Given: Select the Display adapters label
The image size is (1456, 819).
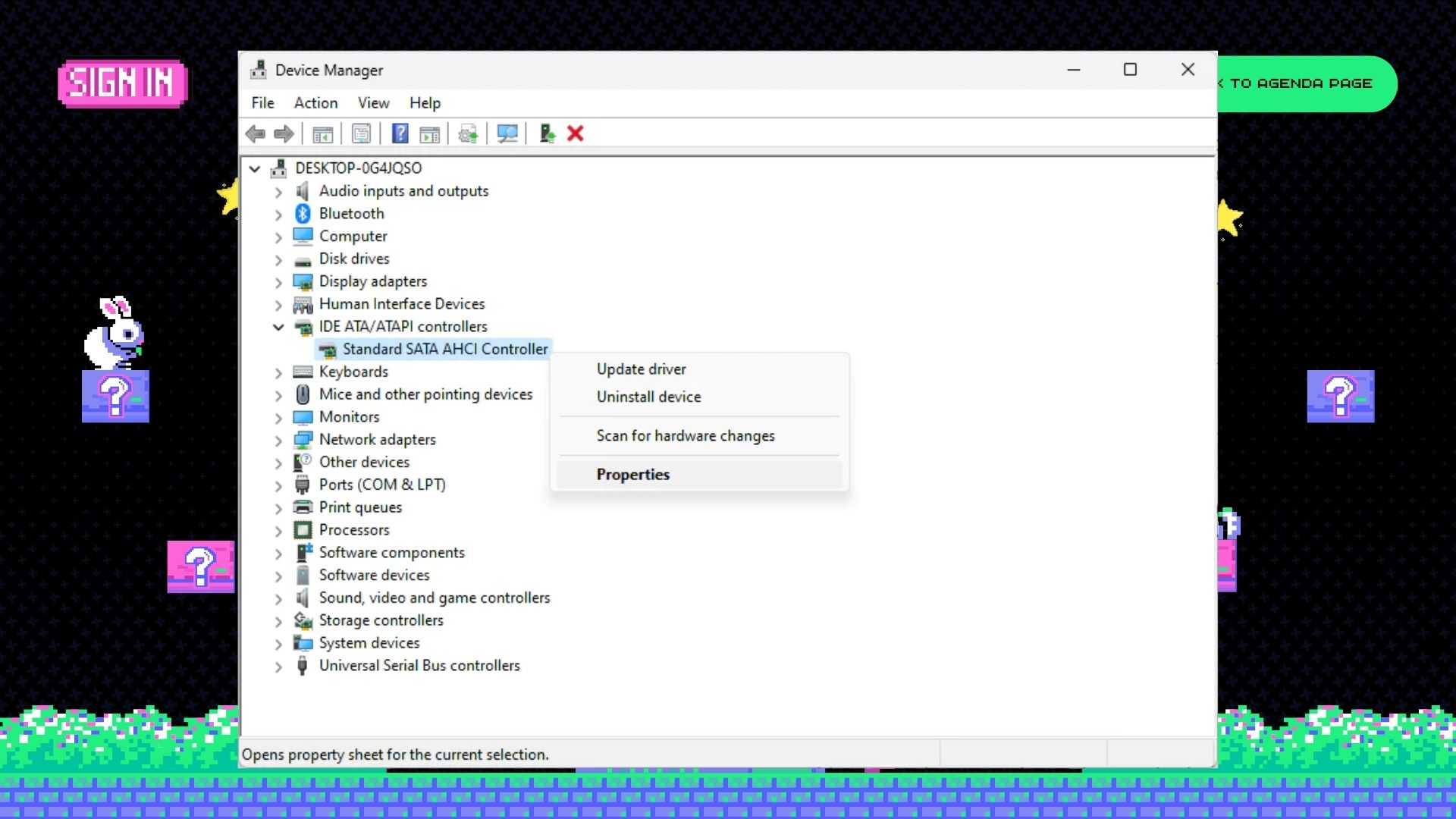Looking at the screenshot, I should 373,281.
